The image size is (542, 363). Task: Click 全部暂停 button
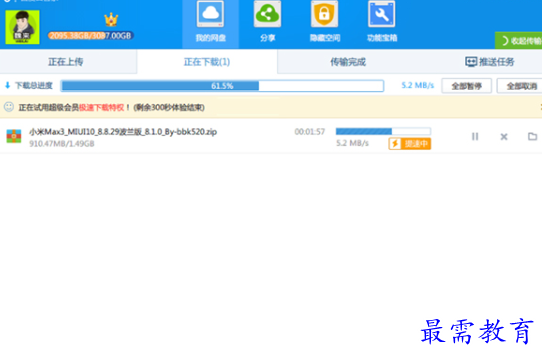point(466,86)
